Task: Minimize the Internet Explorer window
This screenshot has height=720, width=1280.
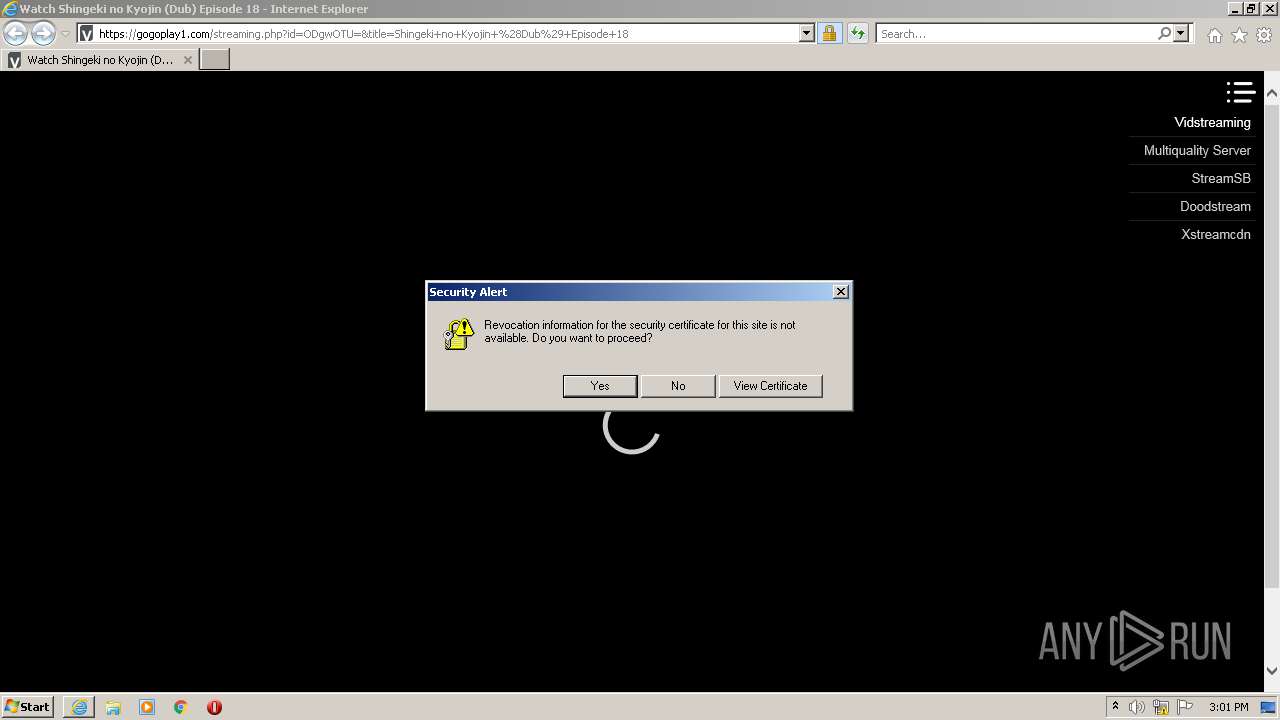Action: (x=1234, y=8)
